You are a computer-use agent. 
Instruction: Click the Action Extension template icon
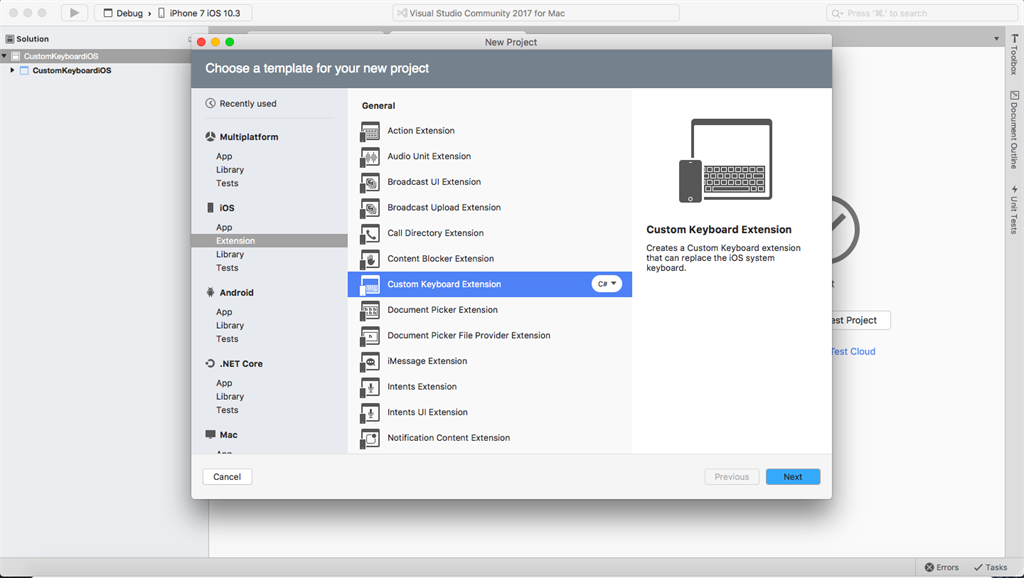coord(370,131)
